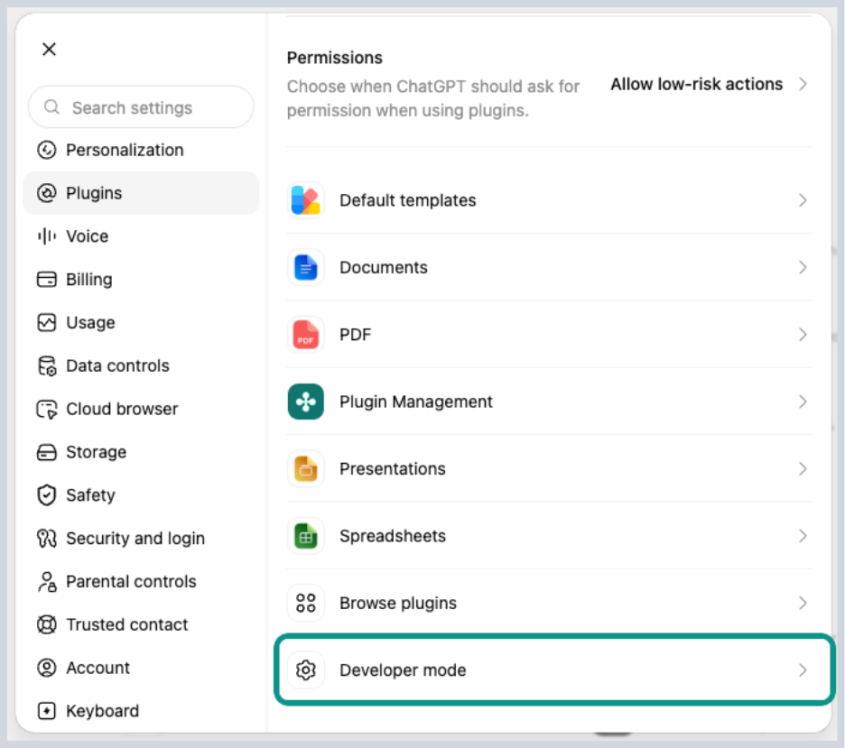This screenshot has width=845, height=748.
Task: Click the blue Documents icon
Action: coord(306,267)
